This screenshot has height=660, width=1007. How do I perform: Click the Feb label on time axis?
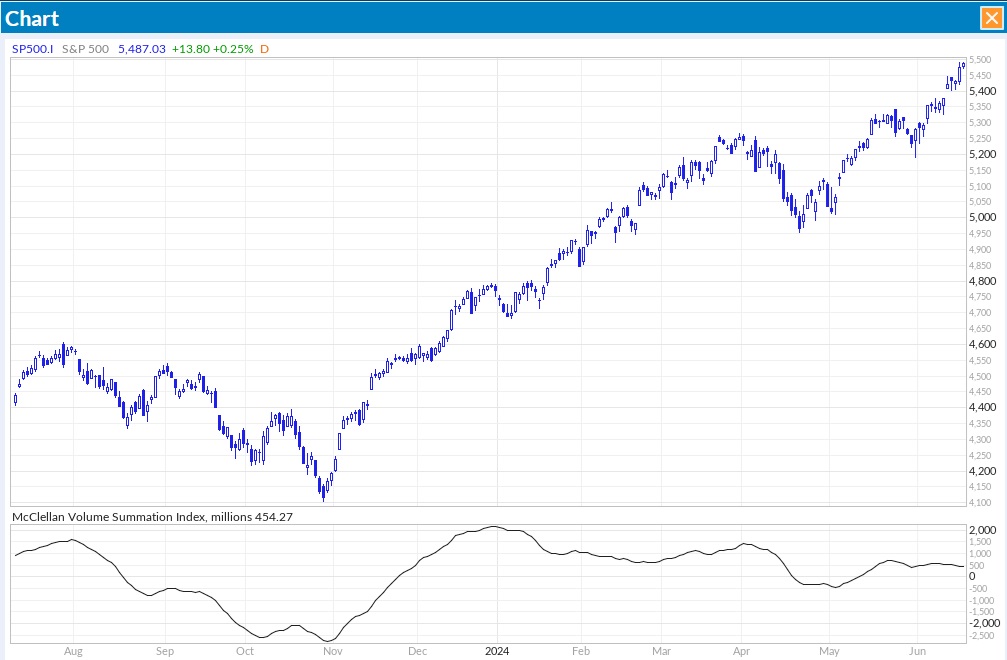[x=582, y=651]
